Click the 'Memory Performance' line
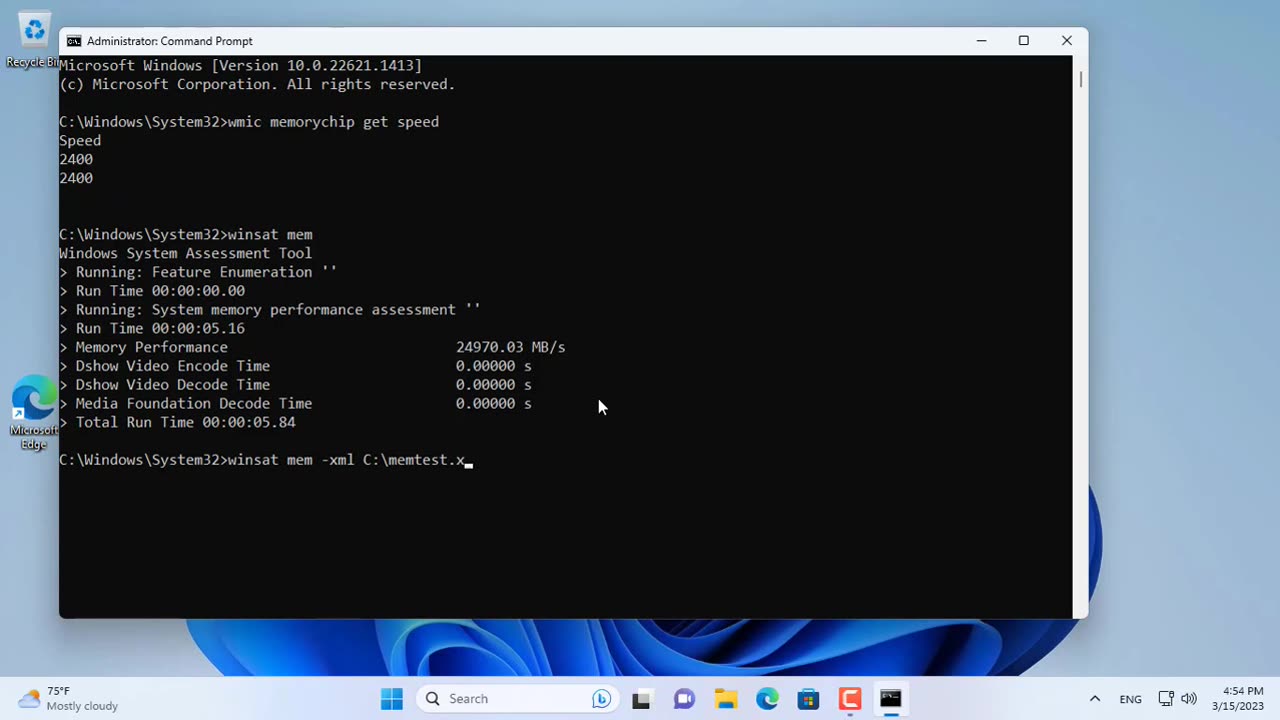The width and height of the screenshot is (1280, 720). pyautogui.click(x=312, y=347)
